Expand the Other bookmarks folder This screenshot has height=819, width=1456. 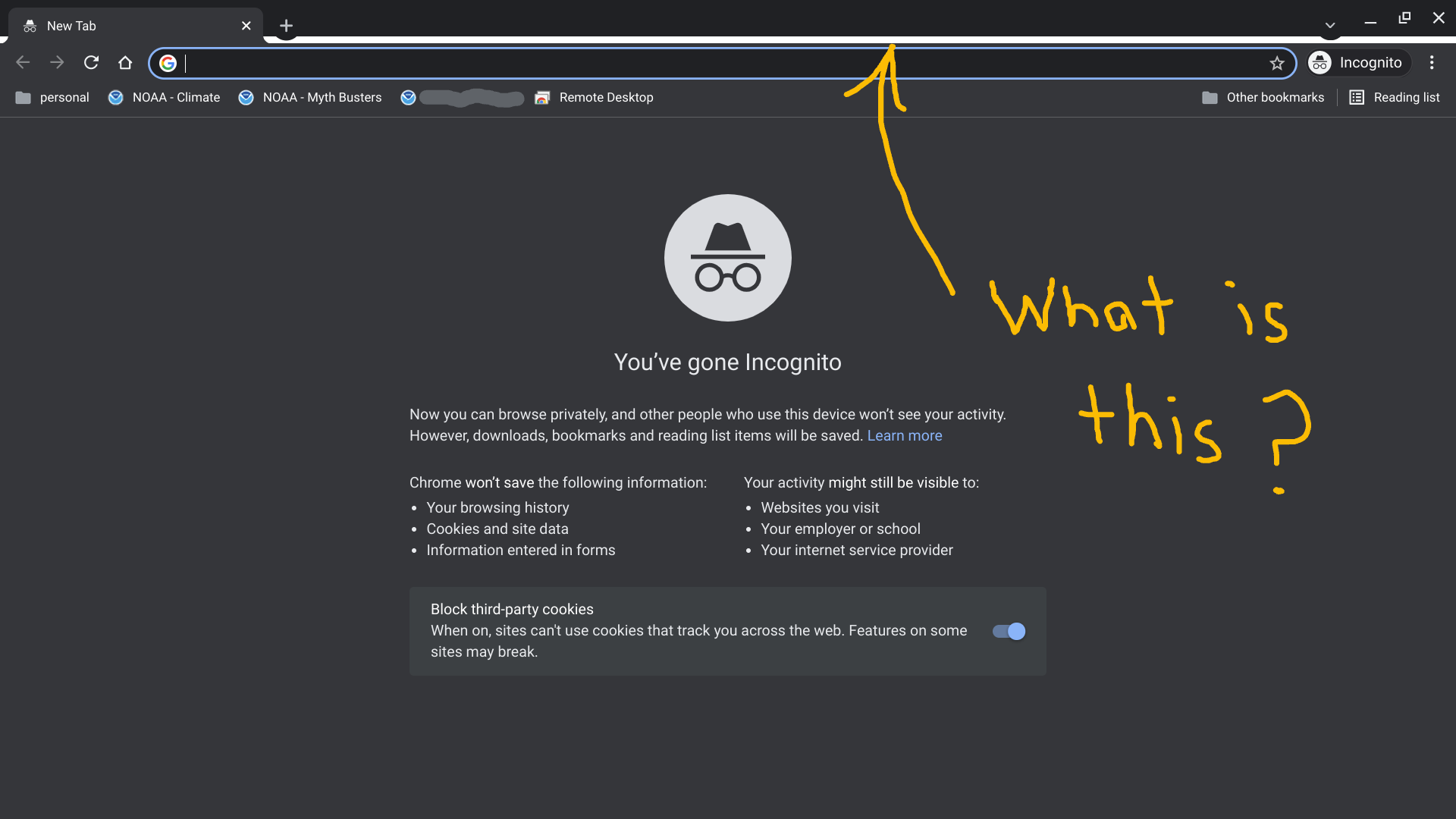point(1263,98)
